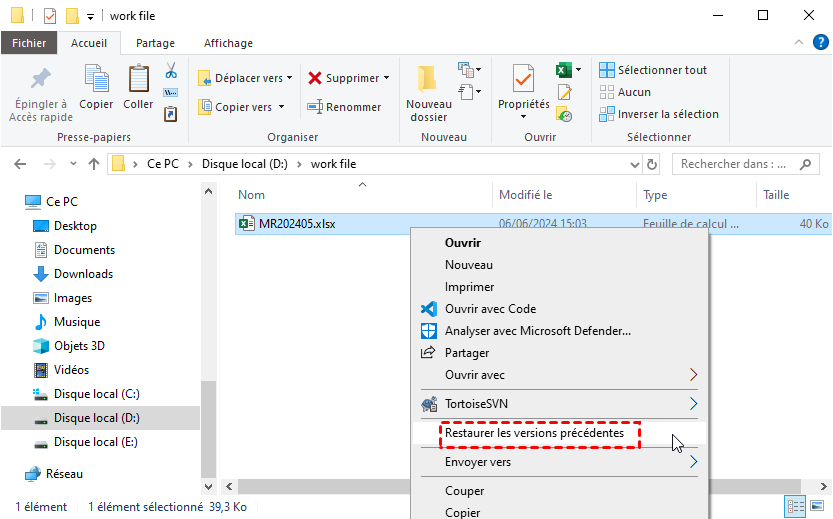Click the Rechercher dans search field

point(746,164)
